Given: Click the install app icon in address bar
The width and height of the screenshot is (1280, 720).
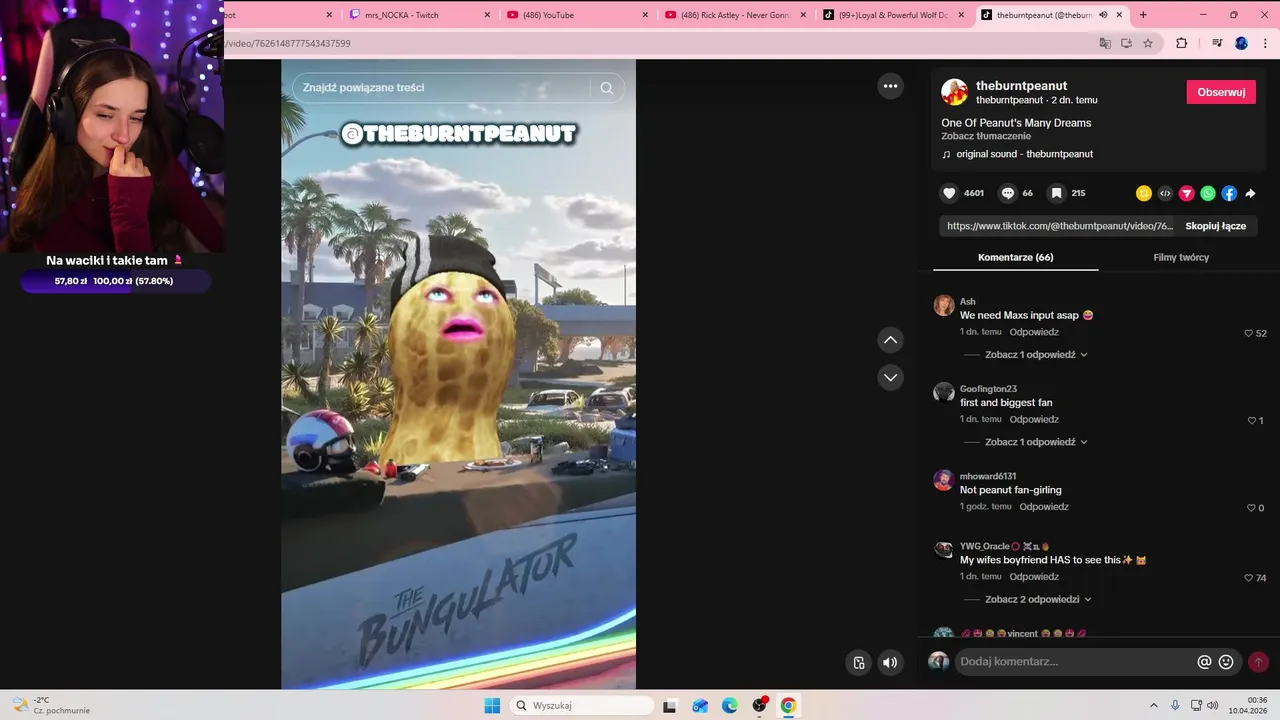Looking at the screenshot, I should pos(1126,43).
